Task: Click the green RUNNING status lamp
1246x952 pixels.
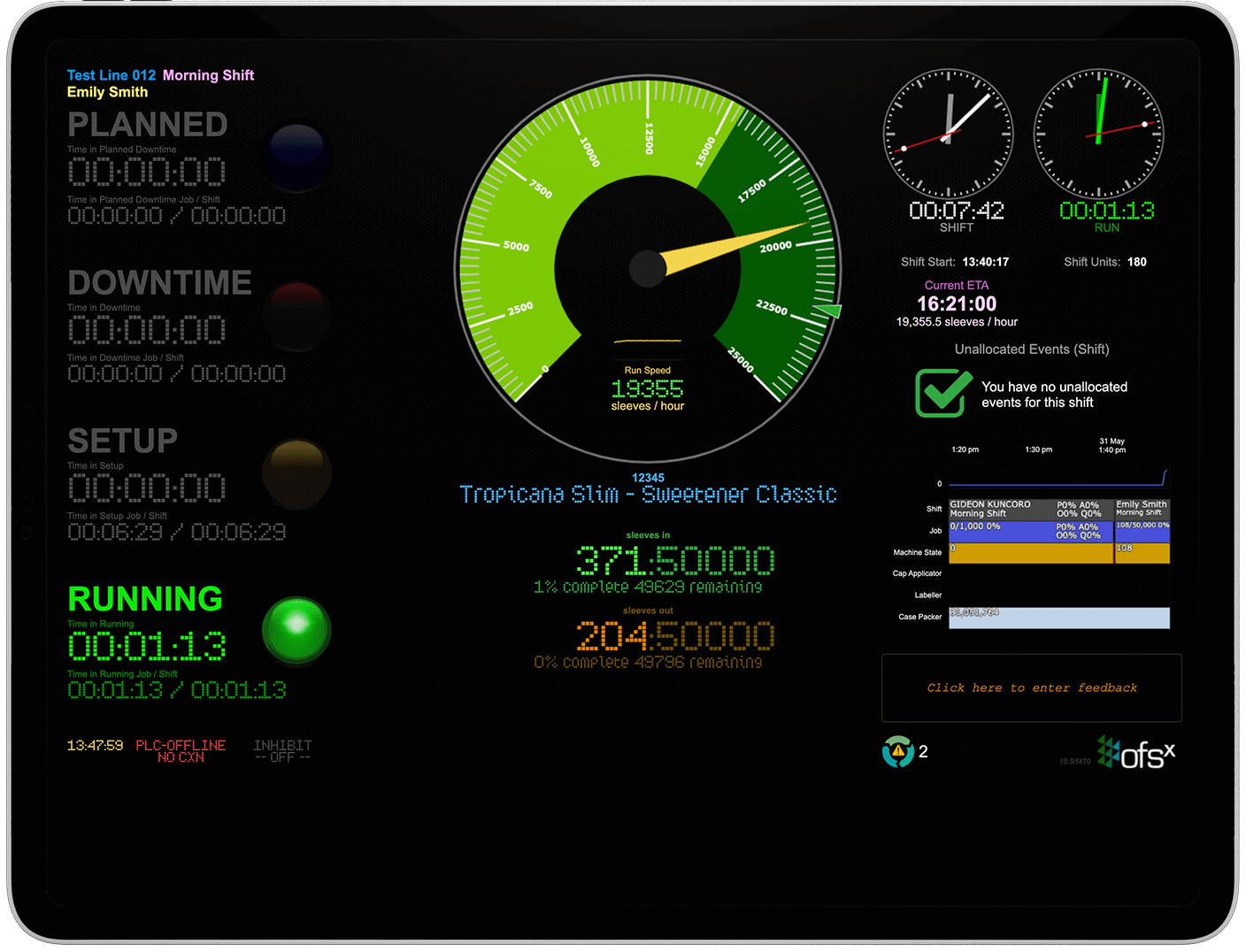Action: [x=296, y=630]
